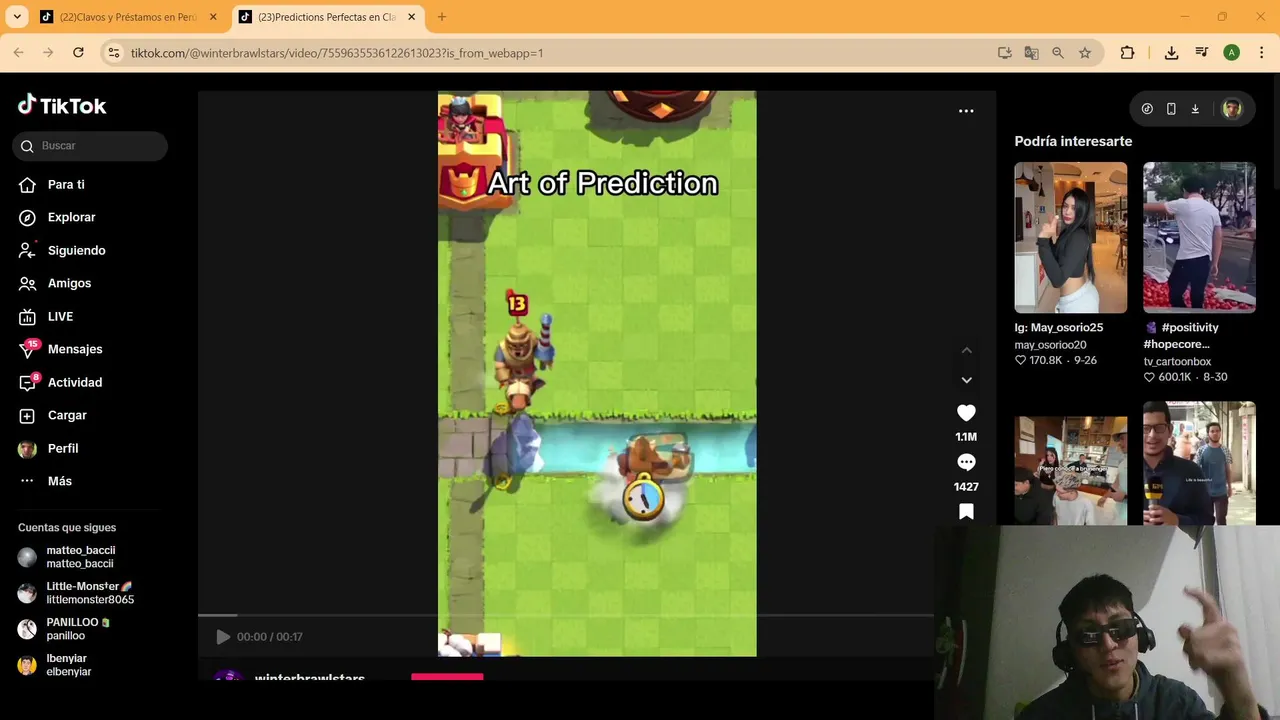The image size is (1280, 720).
Task: Close the Predictions Perfectas tab
Action: (x=411, y=17)
